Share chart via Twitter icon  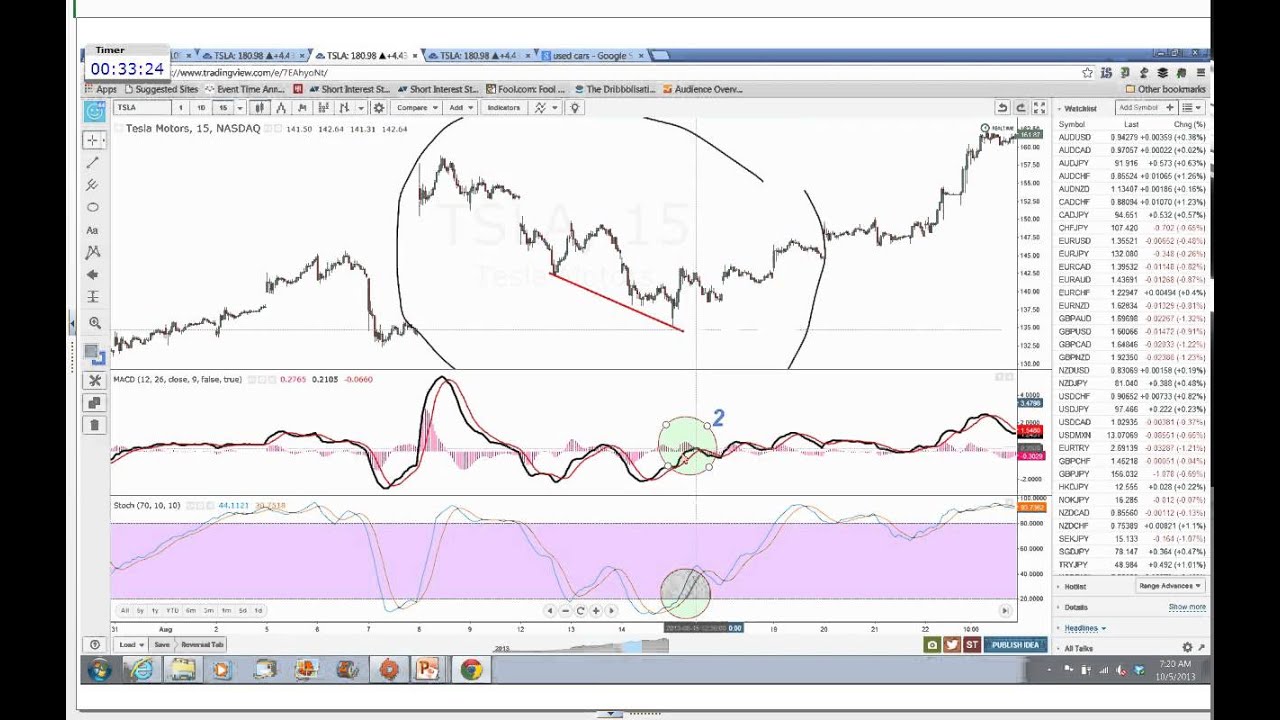tap(951, 645)
